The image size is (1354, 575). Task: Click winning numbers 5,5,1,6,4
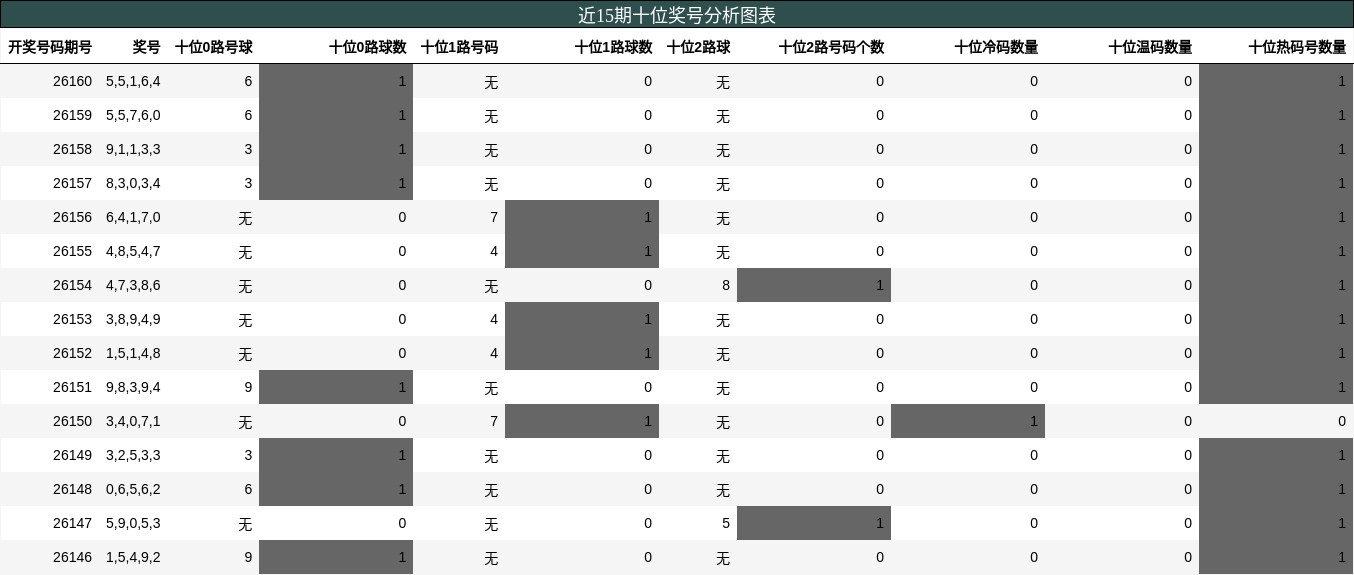pos(133,81)
